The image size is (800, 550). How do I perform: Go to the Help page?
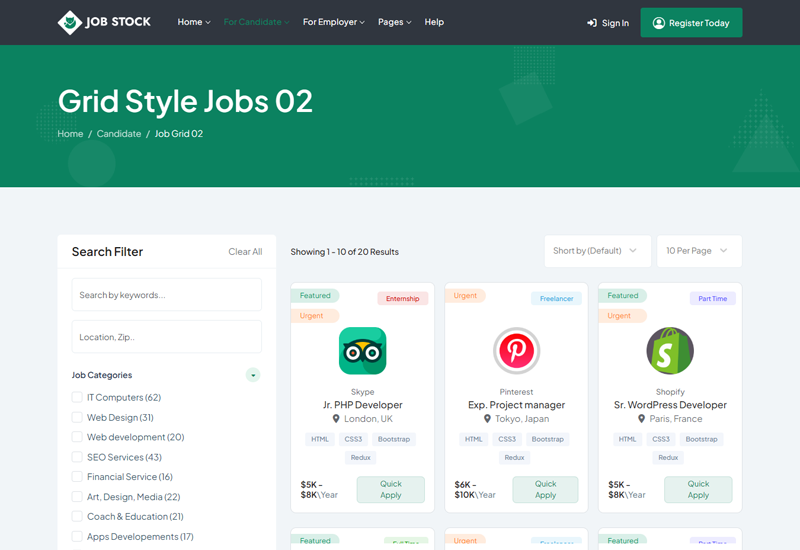coord(434,22)
